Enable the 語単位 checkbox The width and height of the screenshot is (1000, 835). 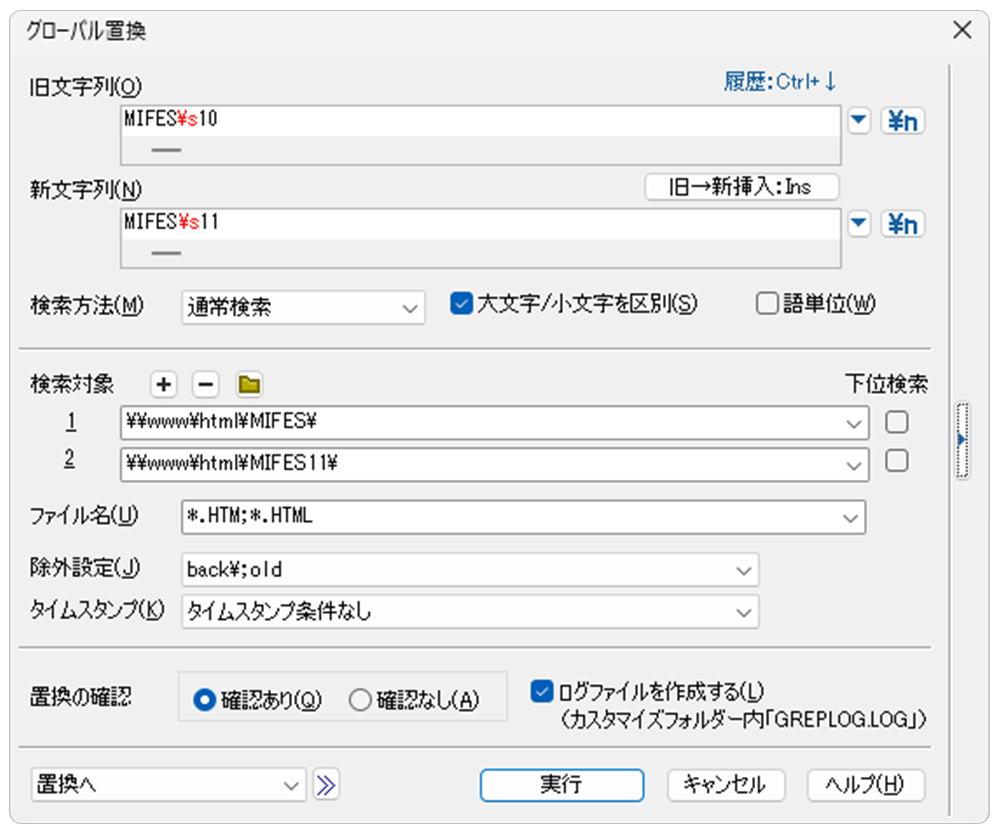click(767, 304)
